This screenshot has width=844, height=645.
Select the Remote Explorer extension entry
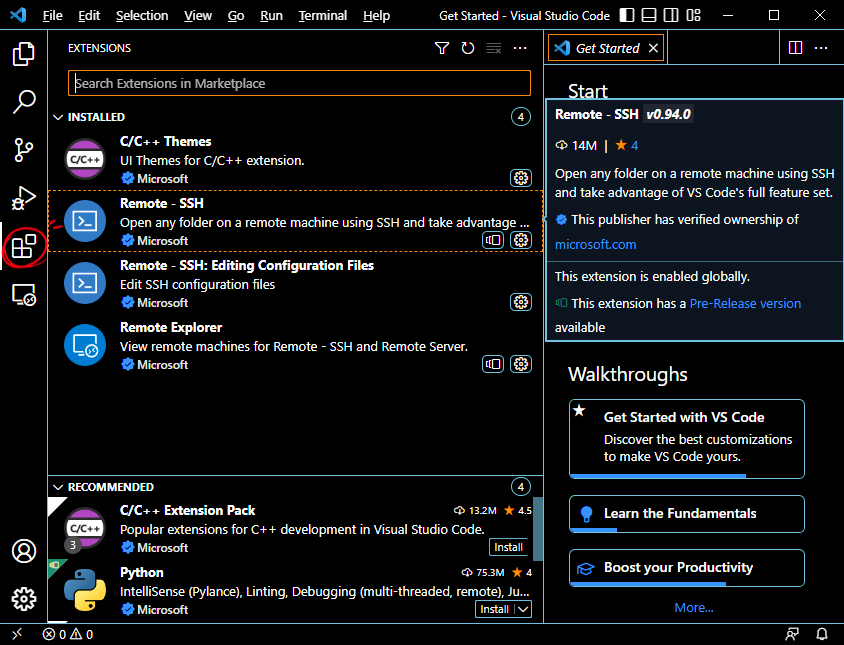tap(295, 345)
